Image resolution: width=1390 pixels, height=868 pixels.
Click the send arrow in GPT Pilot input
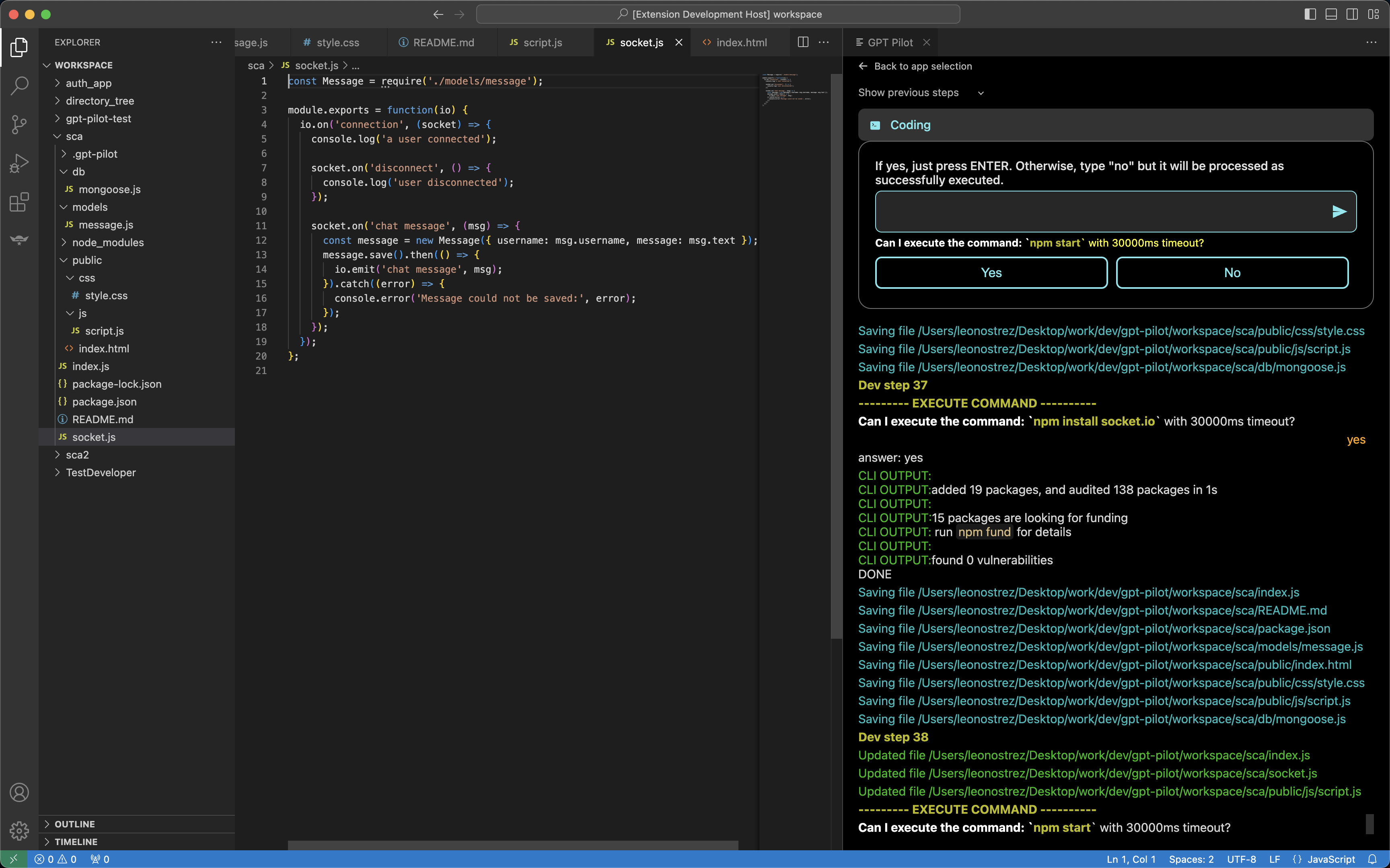coord(1339,212)
